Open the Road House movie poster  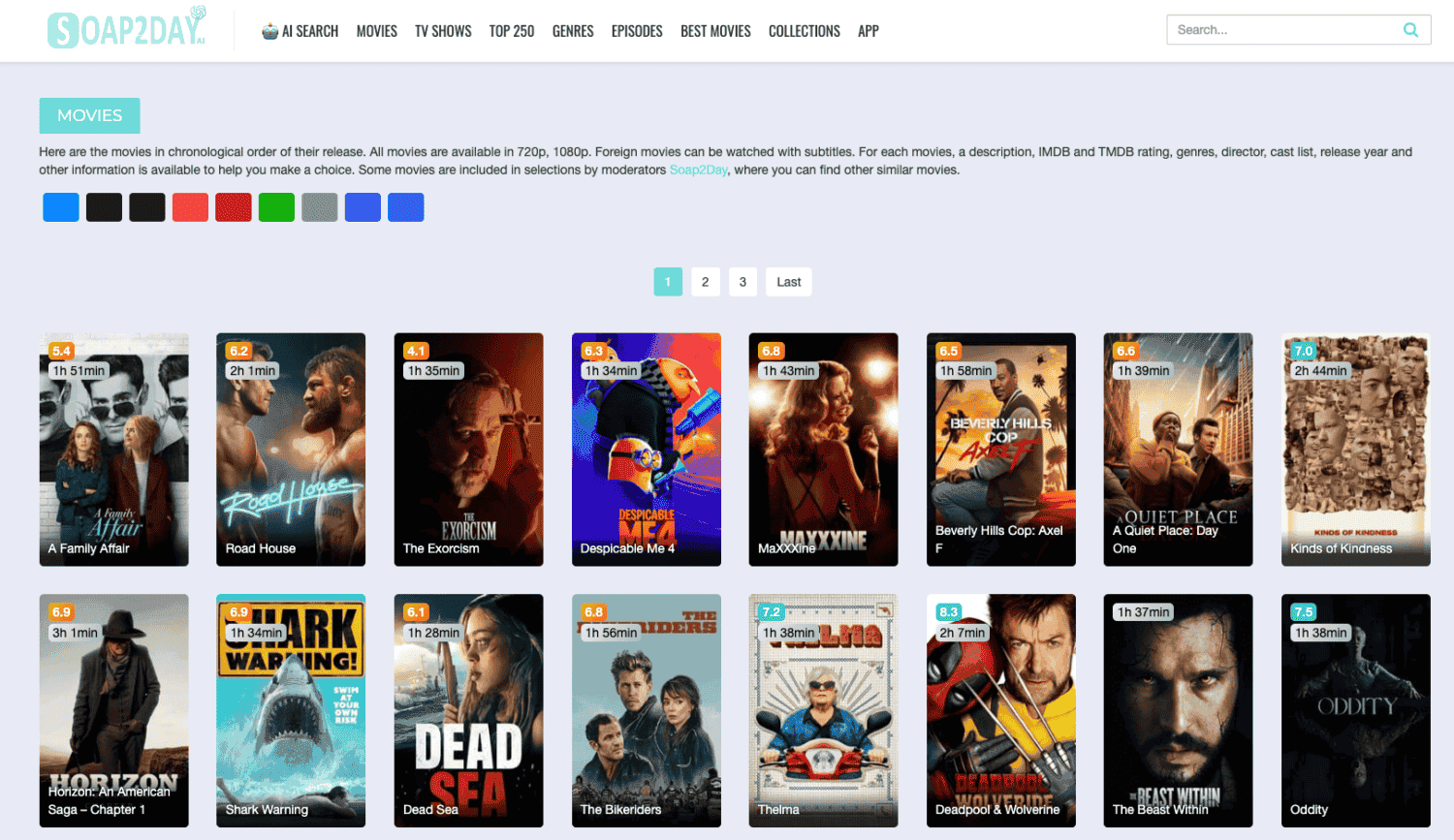(291, 450)
